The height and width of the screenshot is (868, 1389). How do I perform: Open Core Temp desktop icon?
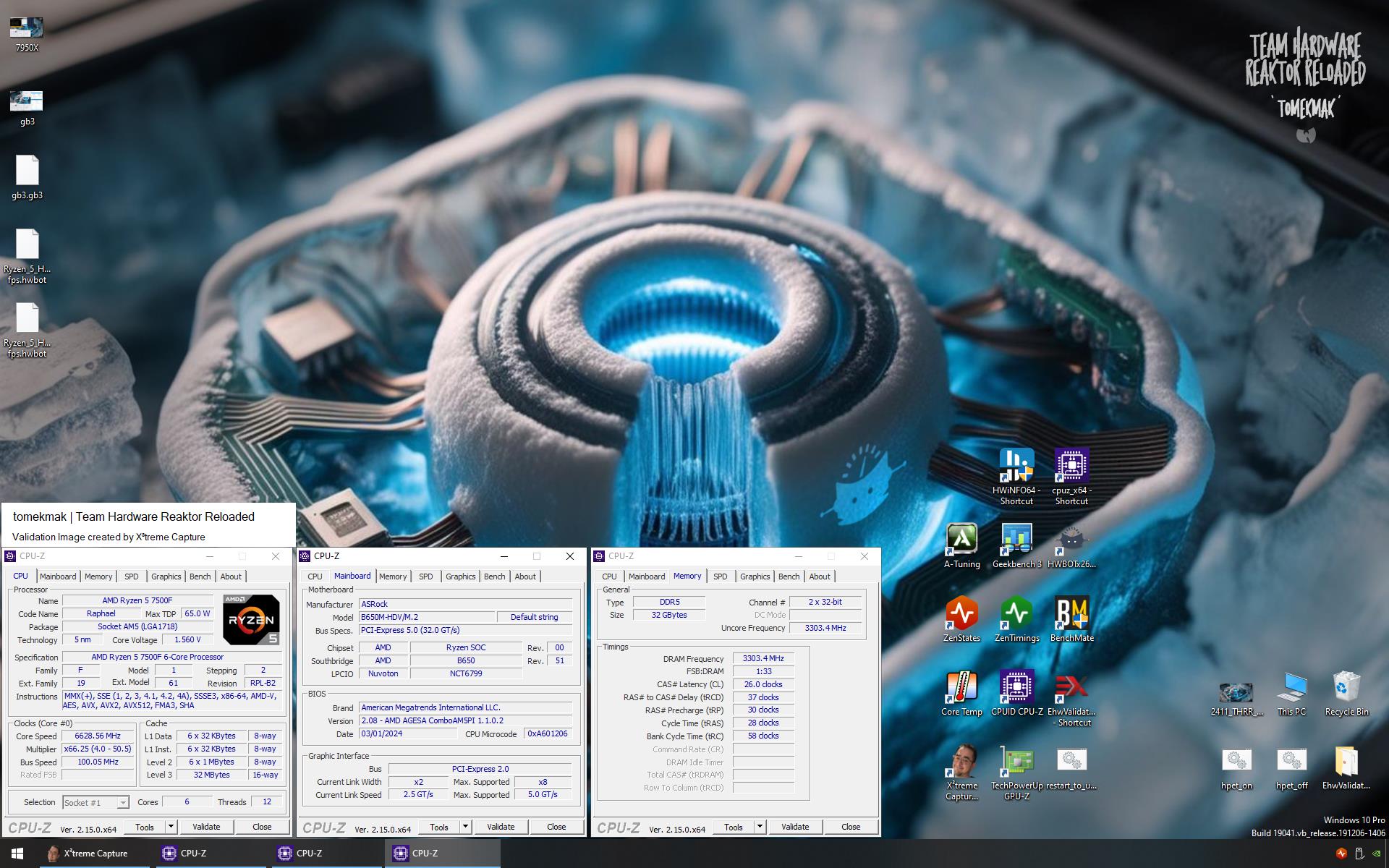(x=961, y=692)
